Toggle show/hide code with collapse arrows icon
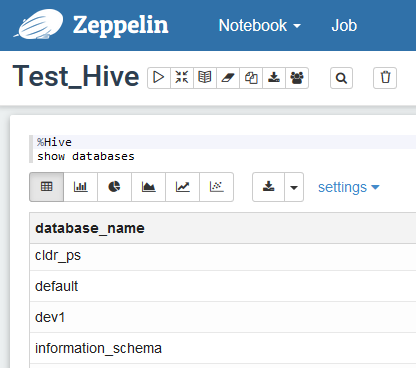Viewport: 416px width, 368px height. coord(182,78)
